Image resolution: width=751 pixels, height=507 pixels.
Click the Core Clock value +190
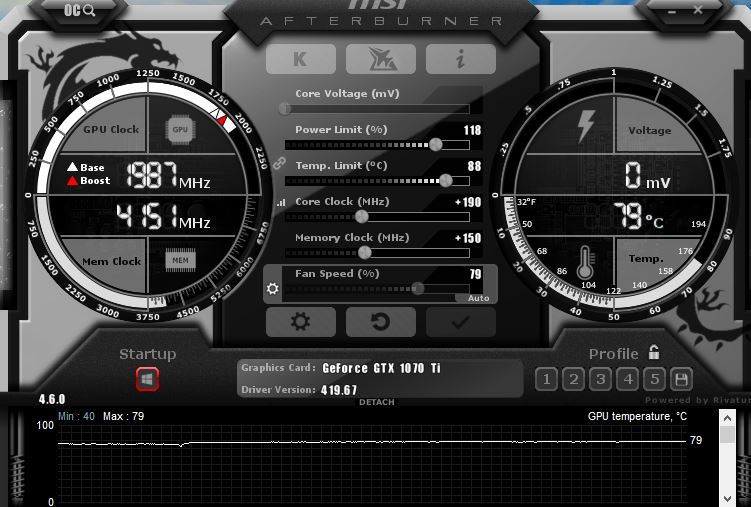pos(468,202)
